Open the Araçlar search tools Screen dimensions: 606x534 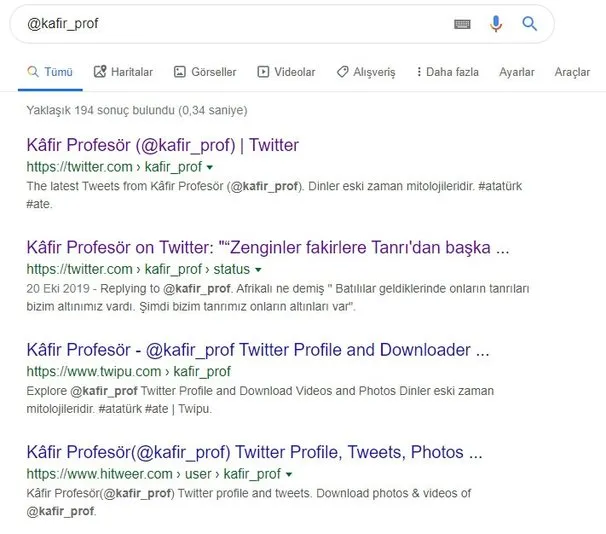[573, 72]
